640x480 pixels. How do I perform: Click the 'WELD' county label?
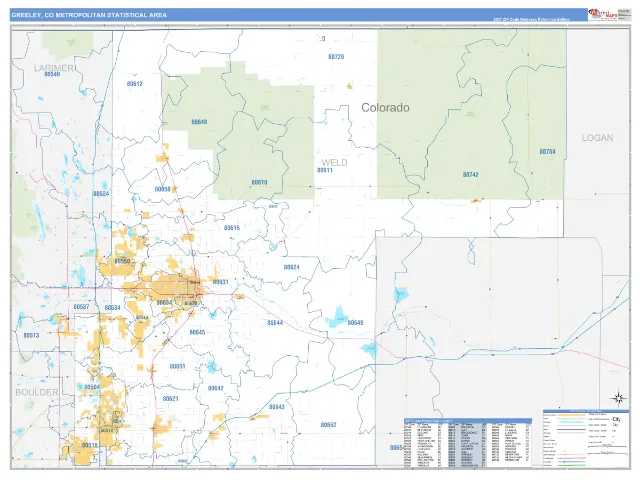(x=334, y=162)
